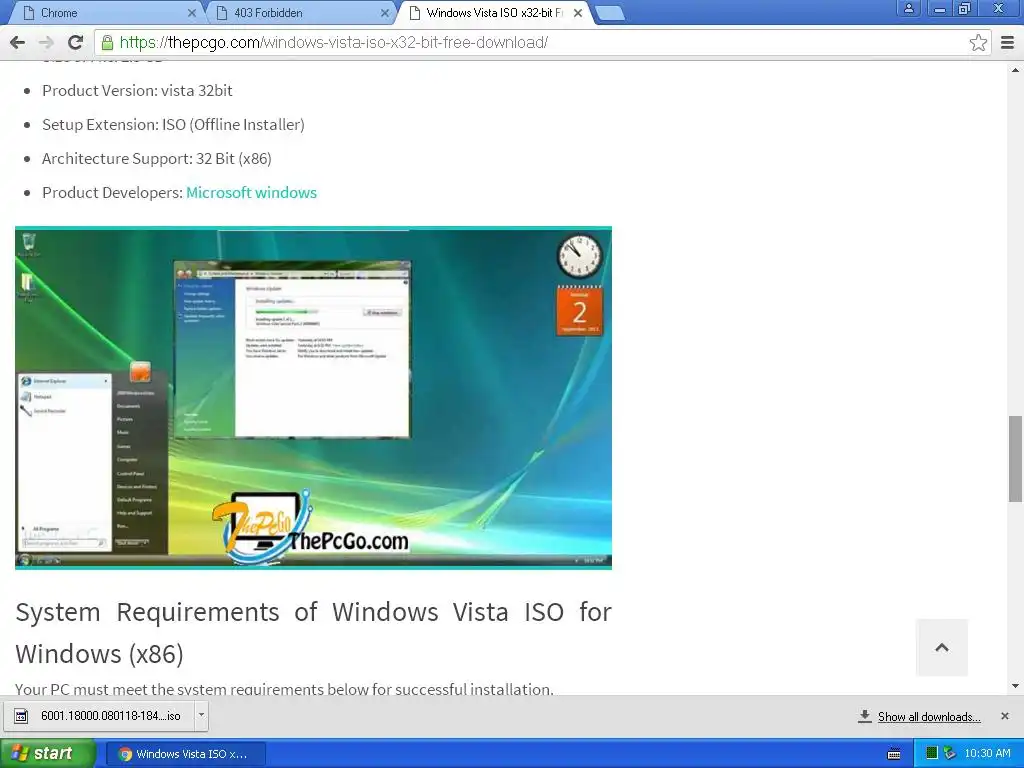Go back to the previous page

coord(18,42)
